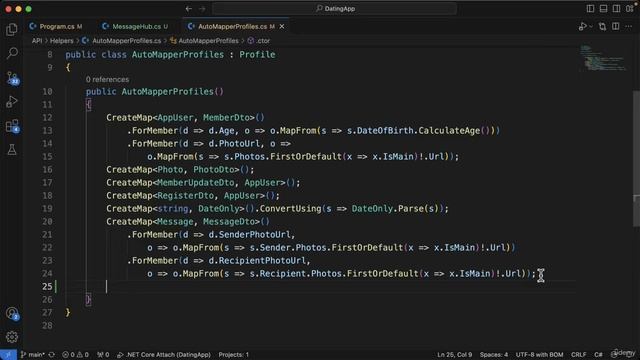Open the Extensions view in activity bar
640x360 pixels.
point(12,126)
